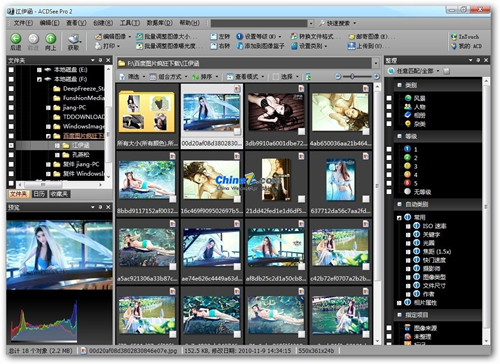
Task: Click the rotate left icon
Action: (x=214, y=36)
